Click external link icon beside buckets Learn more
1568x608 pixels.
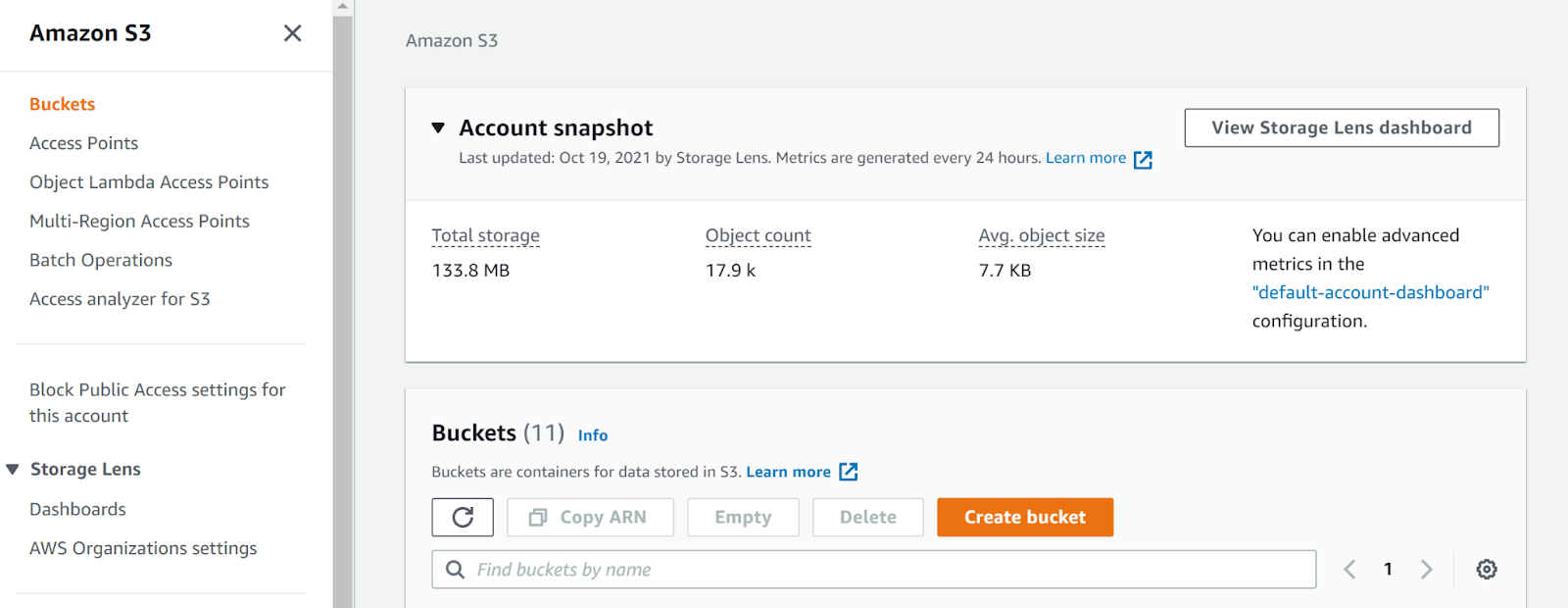click(x=849, y=472)
